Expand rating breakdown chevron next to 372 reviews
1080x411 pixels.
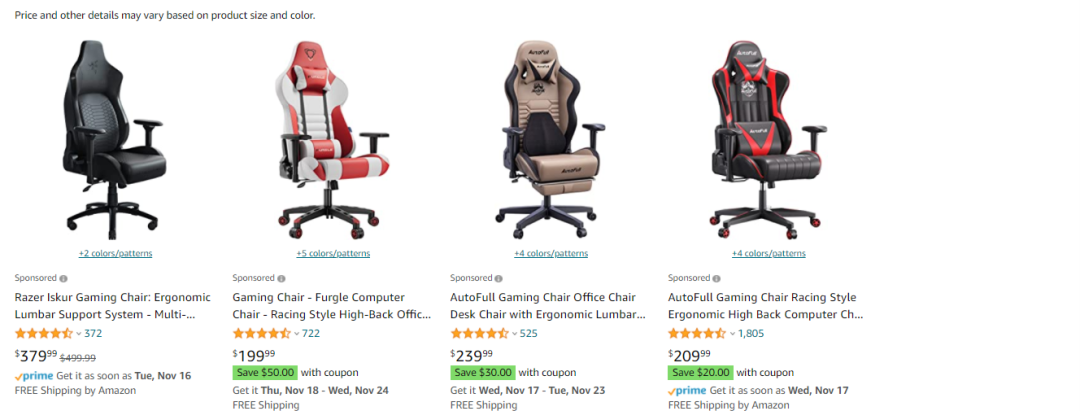[79, 334]
